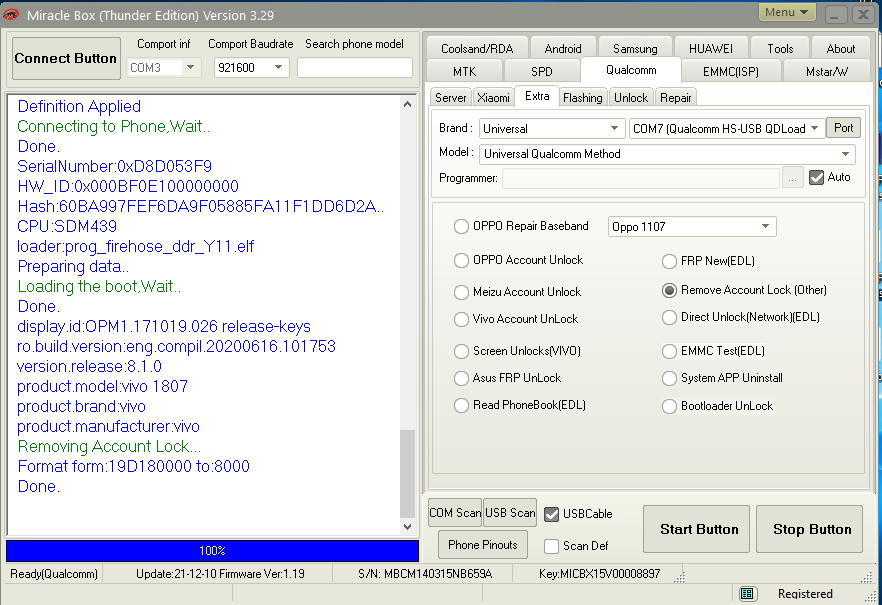This screenshot has width=882, height=605.
Task: Open the About tab
Action: [x=840, y=49]
